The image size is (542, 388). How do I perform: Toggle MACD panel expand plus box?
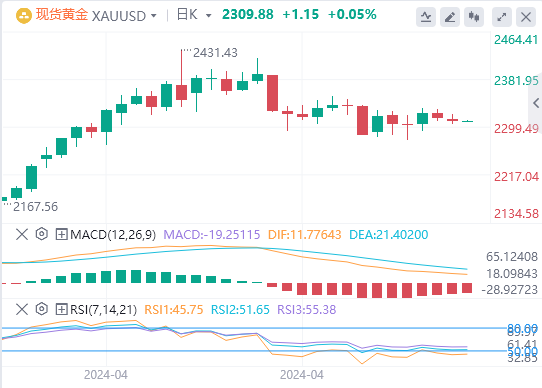61,234
